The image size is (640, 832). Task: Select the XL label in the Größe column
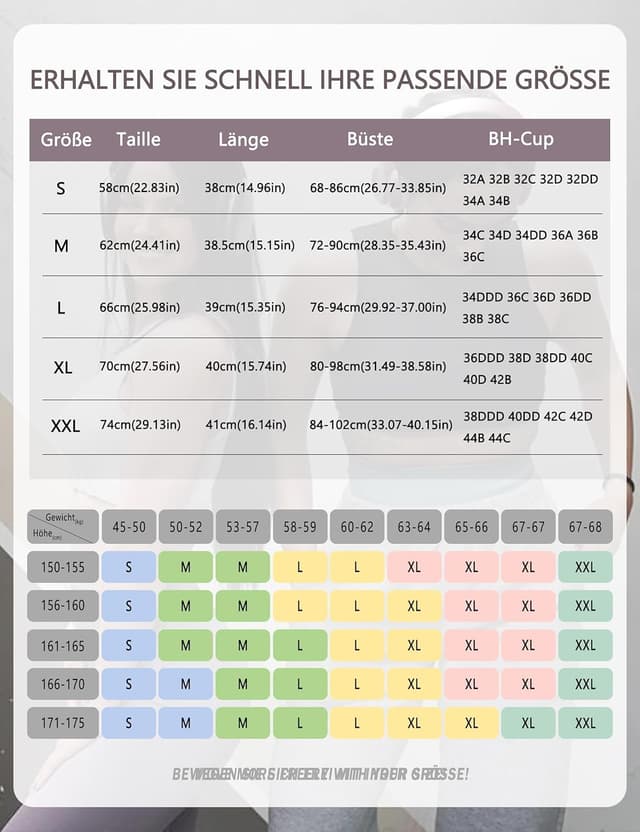pyautogui.click(x=63, y=367)
